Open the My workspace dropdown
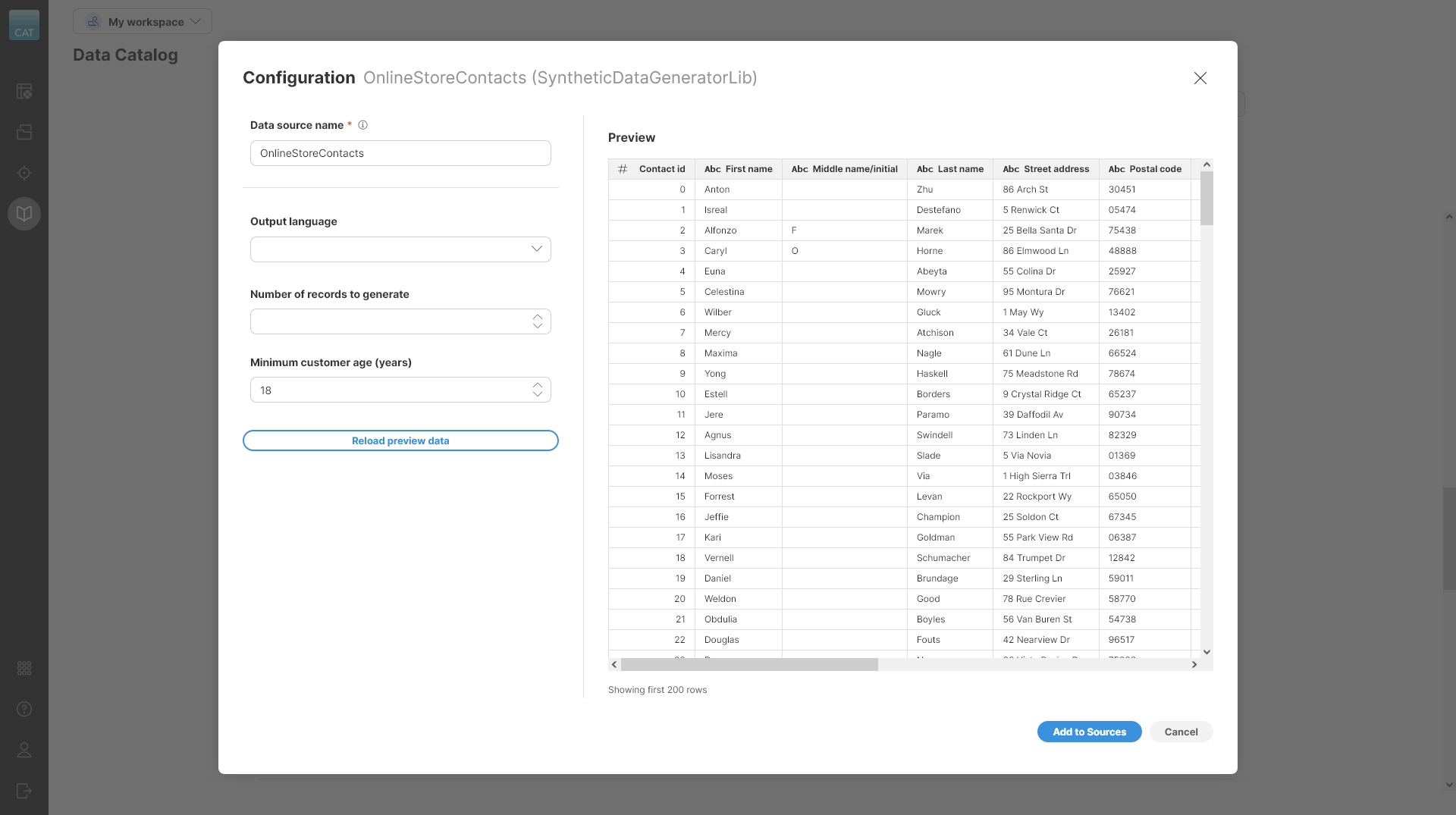 [143, 21]
